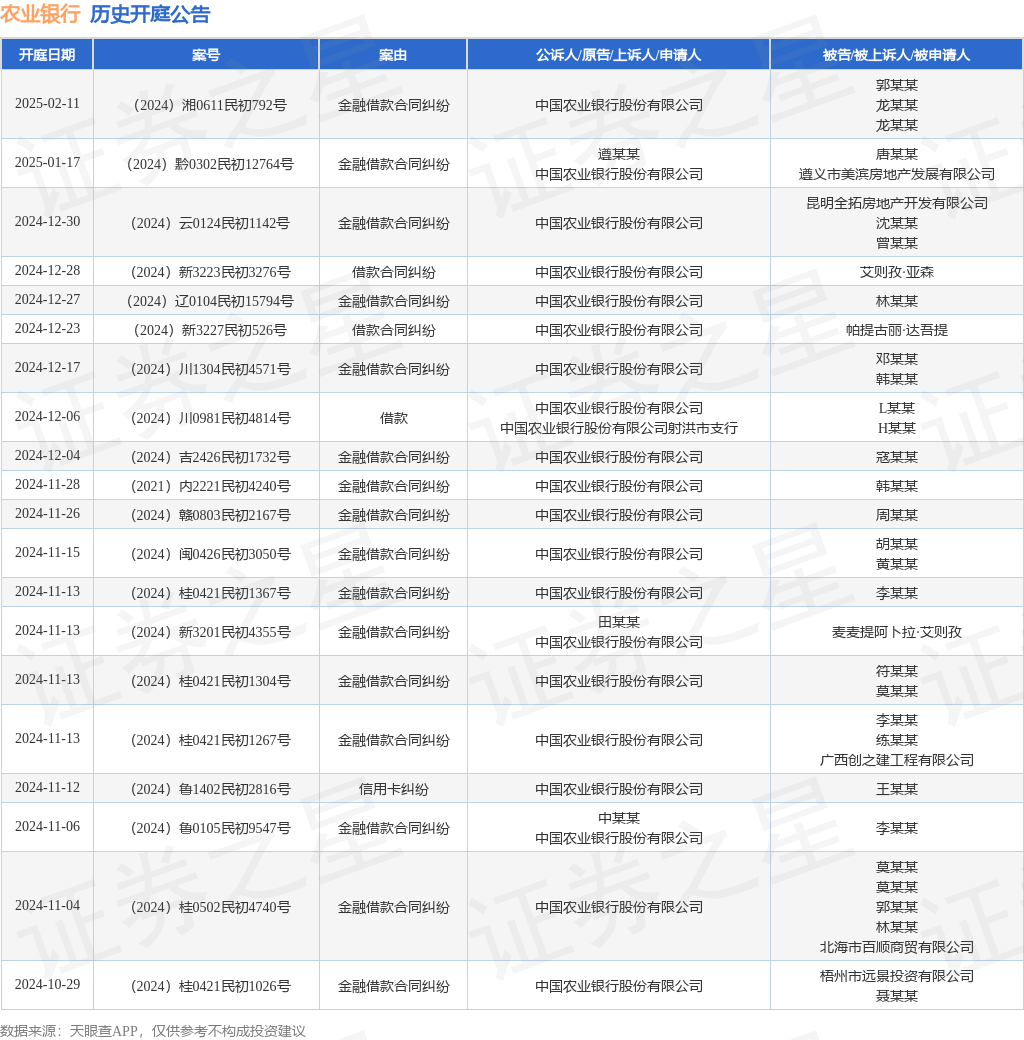Image resolution: width=1024 pixels, height=1040 pixels.
Task: Select the date 2024-12-30
Action: pos(47,222)
